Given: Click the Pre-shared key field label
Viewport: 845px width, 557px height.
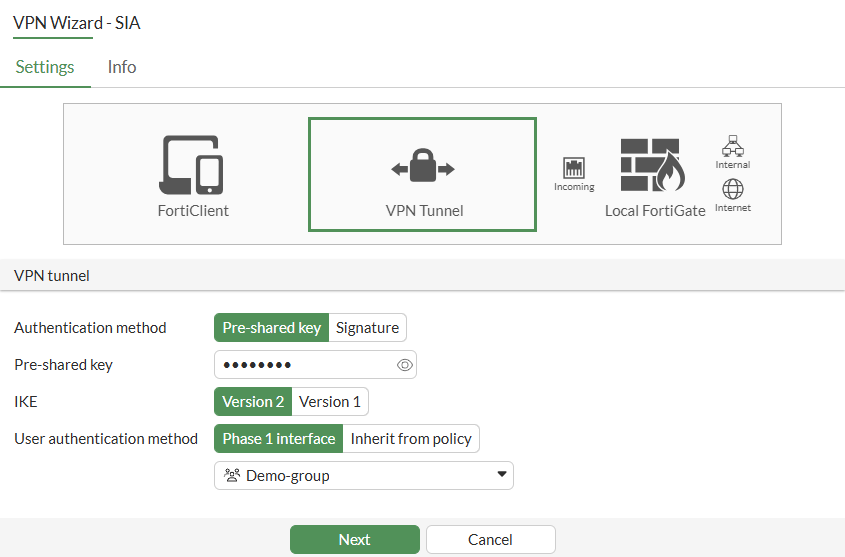Looking at the screenshot, I should (x=63, y=365).
